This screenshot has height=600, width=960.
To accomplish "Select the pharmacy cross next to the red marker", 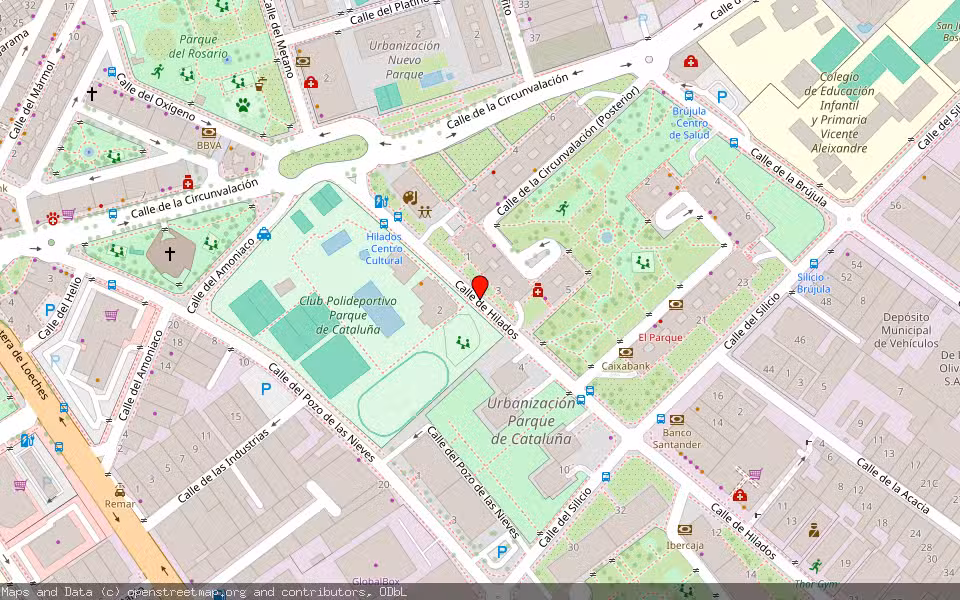I will pyautogui.click(x=539, y=291).
